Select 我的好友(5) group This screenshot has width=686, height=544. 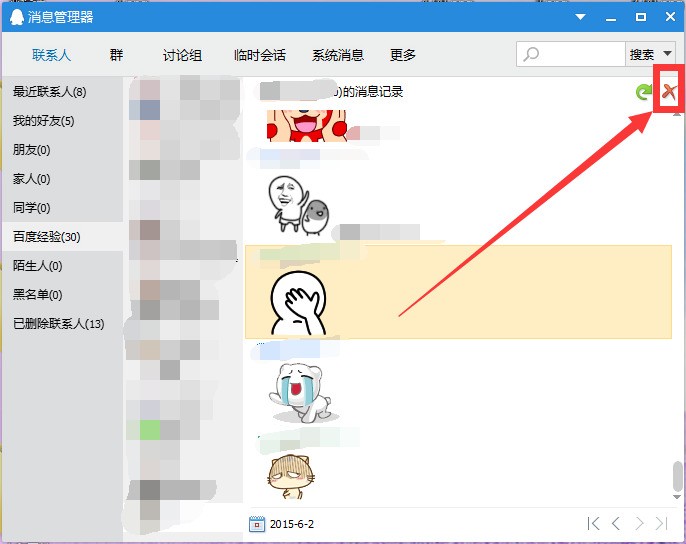(x=62, y=120)
